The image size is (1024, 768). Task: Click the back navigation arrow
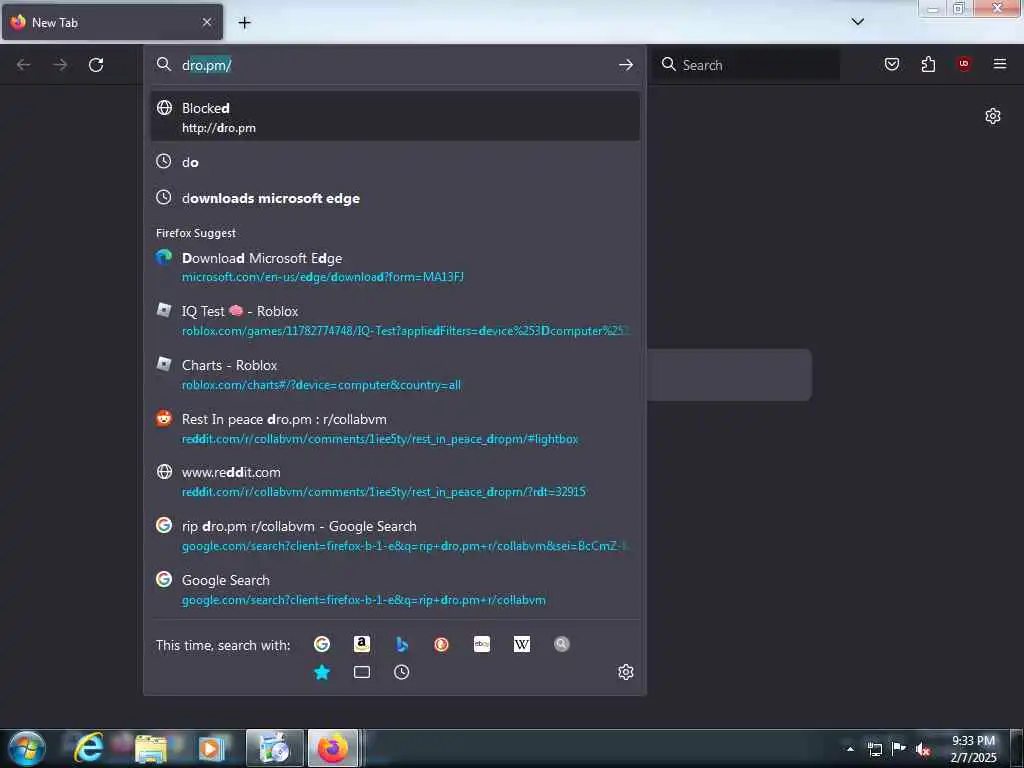click(24, 65)
